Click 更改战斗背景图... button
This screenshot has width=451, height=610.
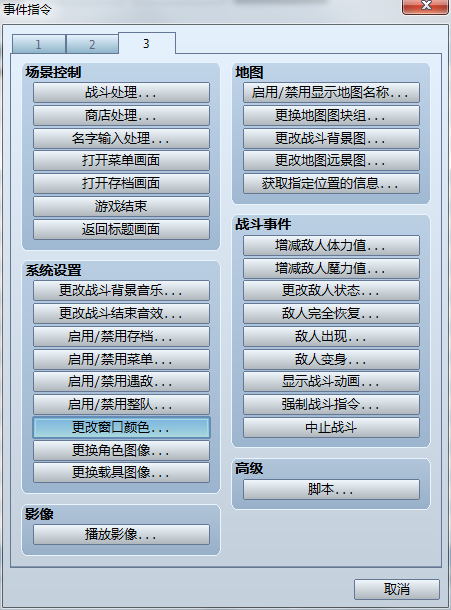point(332,138)
